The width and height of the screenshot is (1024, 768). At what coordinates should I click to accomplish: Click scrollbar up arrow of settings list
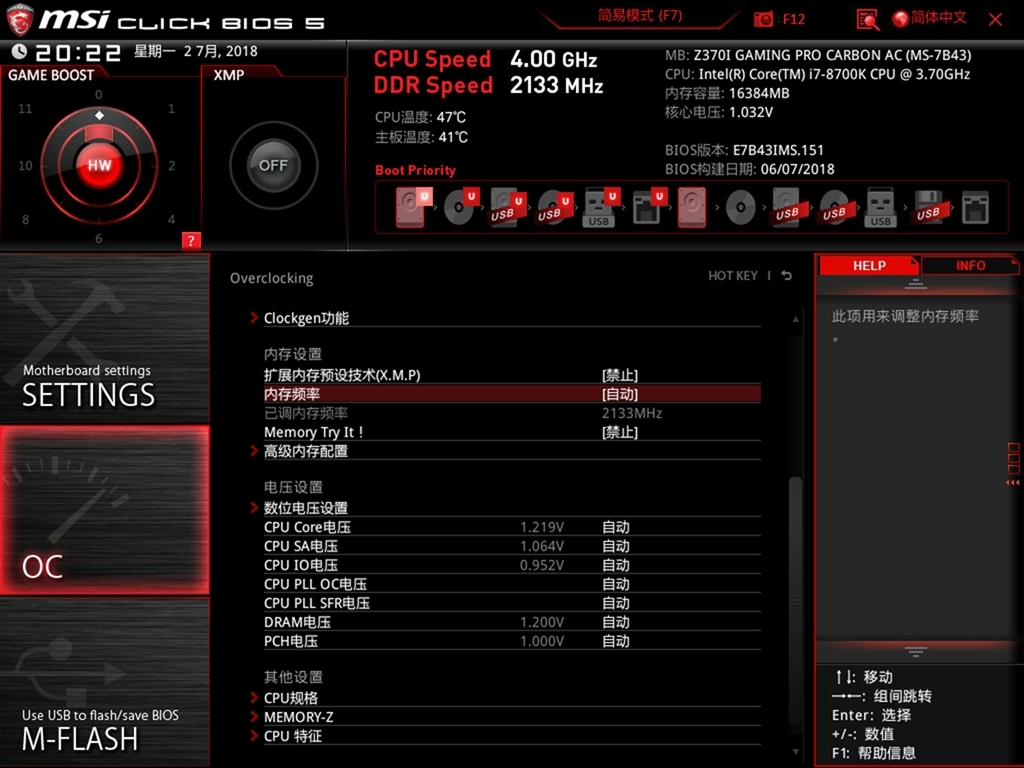coord(795,319)
